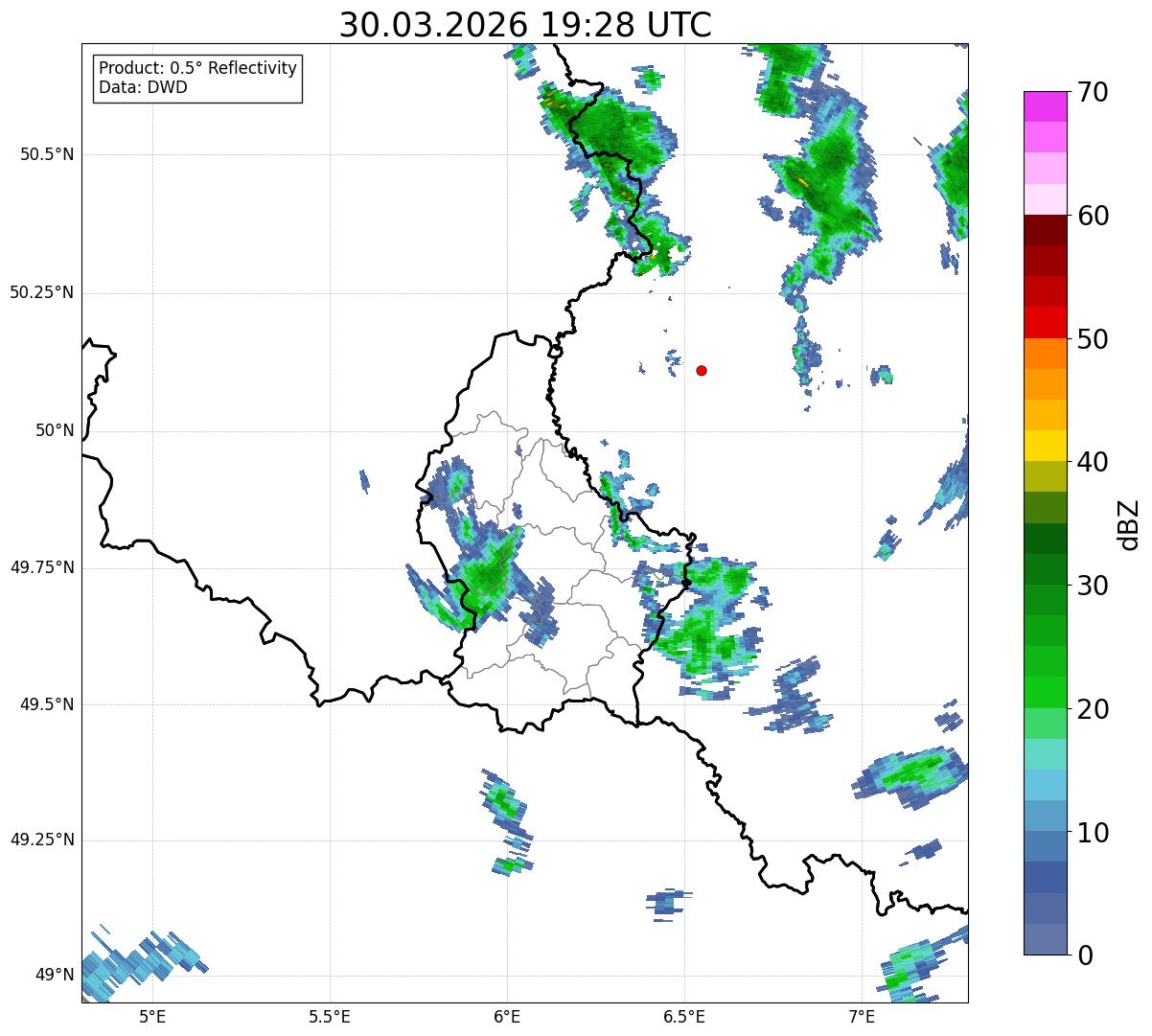Image resolution: width=1152 pixels, height=1036 pixels.
Task: Click the longitude label '7°E'
Action: tap(862, 1016)
